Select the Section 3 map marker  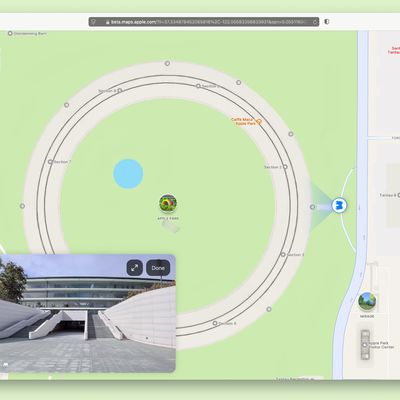pyautogui.click(x=283, y=254)
